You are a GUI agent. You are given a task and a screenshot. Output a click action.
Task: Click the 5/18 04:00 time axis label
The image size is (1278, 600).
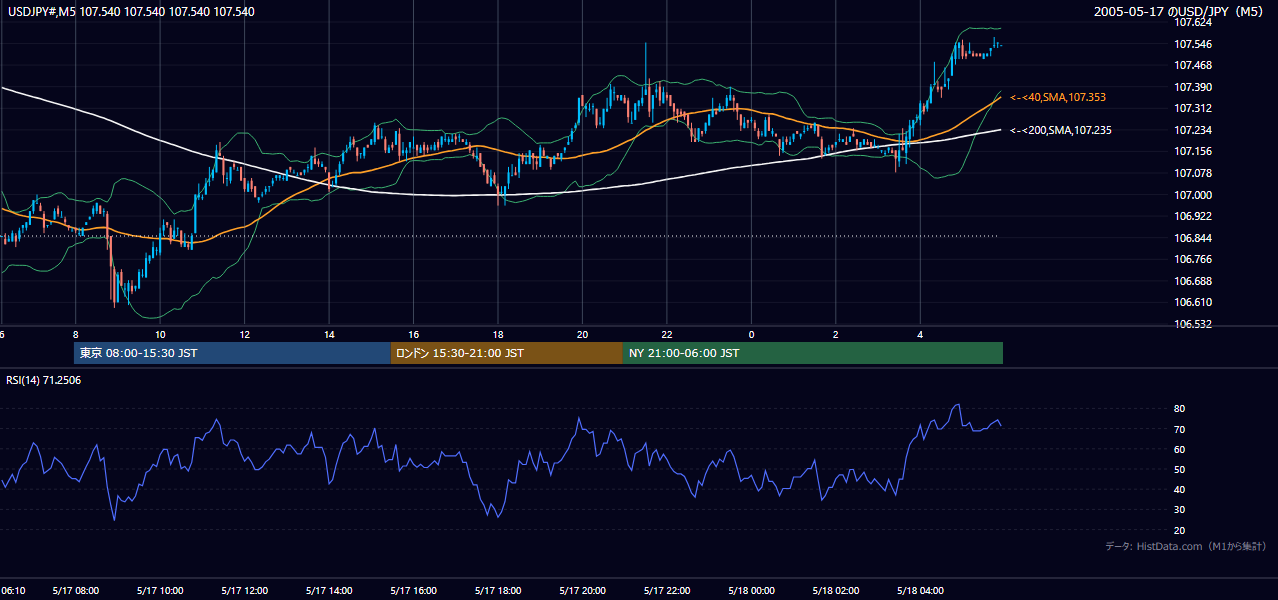click(921, 591)
